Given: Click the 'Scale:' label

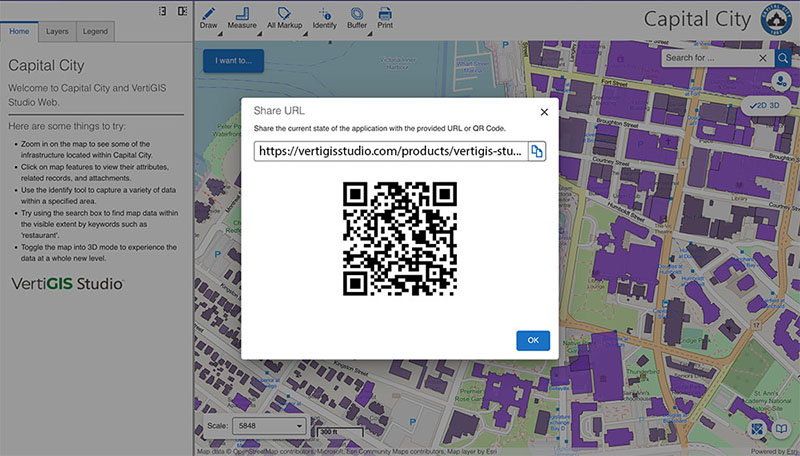Looking at the screenshot, I should pyautogui.click(x=217, y=425).
